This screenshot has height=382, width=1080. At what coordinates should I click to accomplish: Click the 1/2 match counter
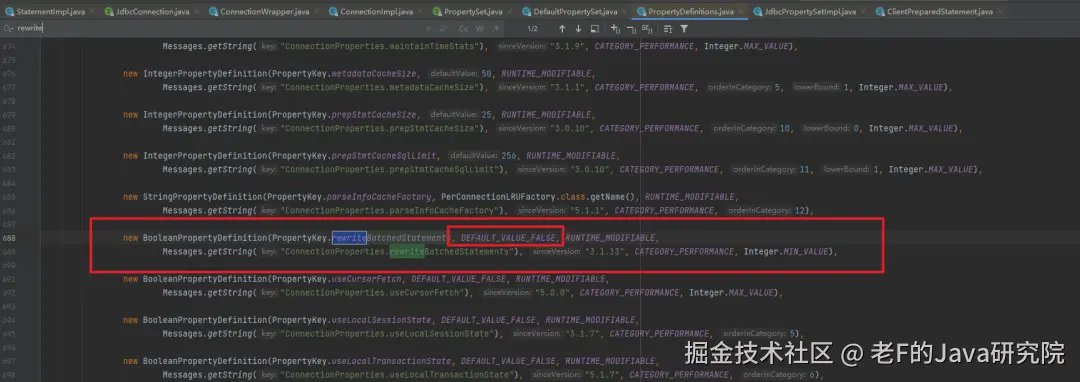pos(532,28)
